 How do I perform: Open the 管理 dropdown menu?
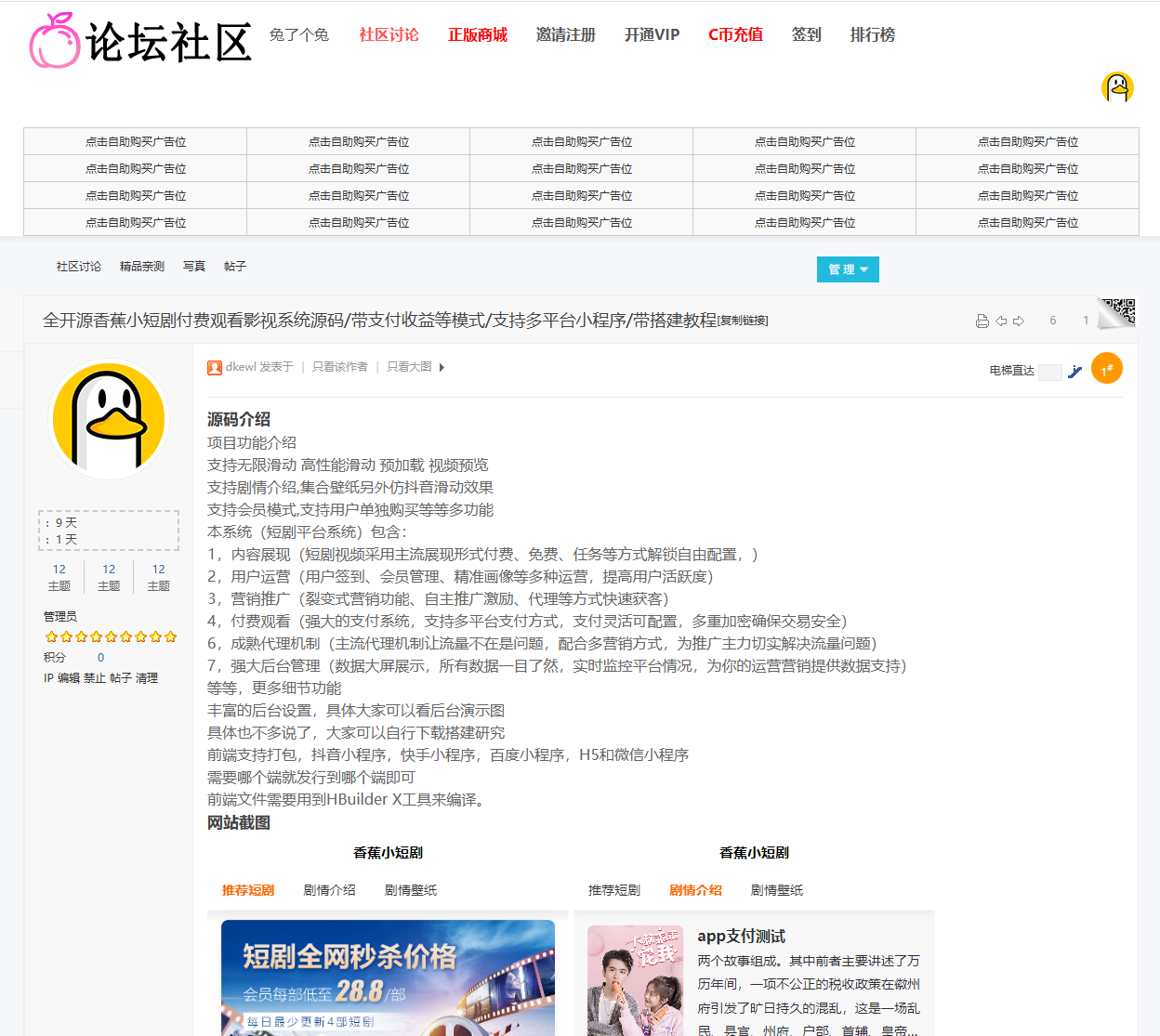pos(848,269)
